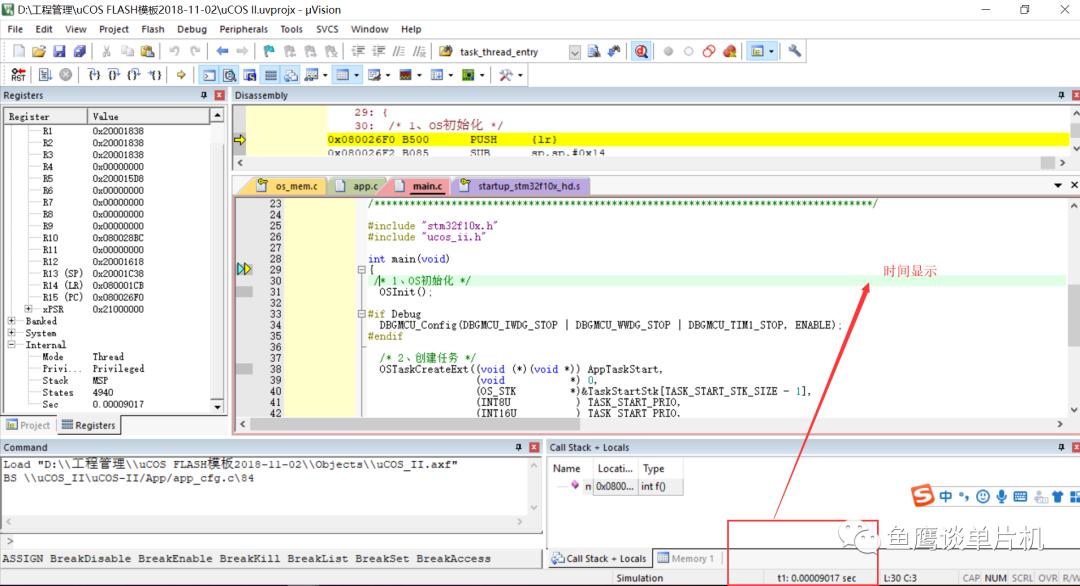Toggle the Command window icon
This screenshot has height=586, width=1080.
point(209,75)
